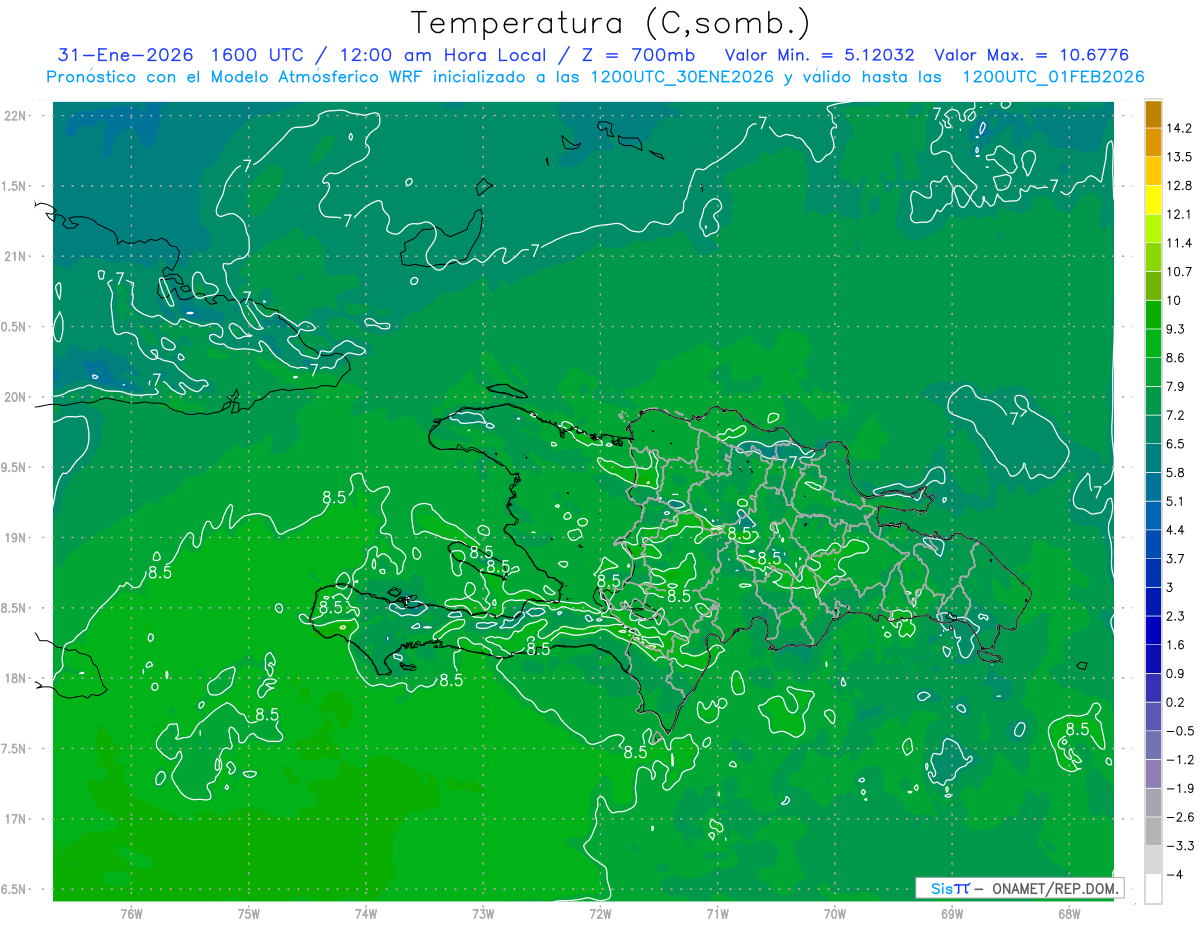Click the colorbar value "0.2"
This screenshot has width=1200, height=927.
pos(1176,703)
